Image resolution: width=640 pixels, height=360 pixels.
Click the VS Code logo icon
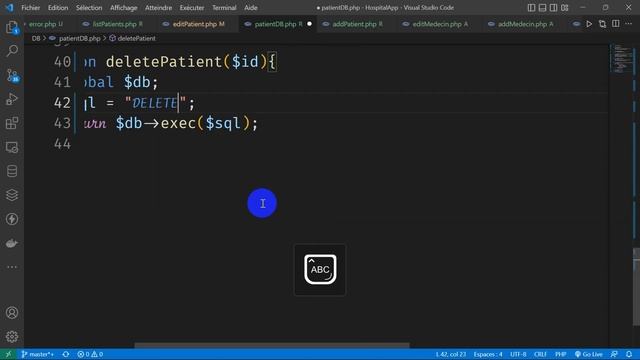(9, 8)
